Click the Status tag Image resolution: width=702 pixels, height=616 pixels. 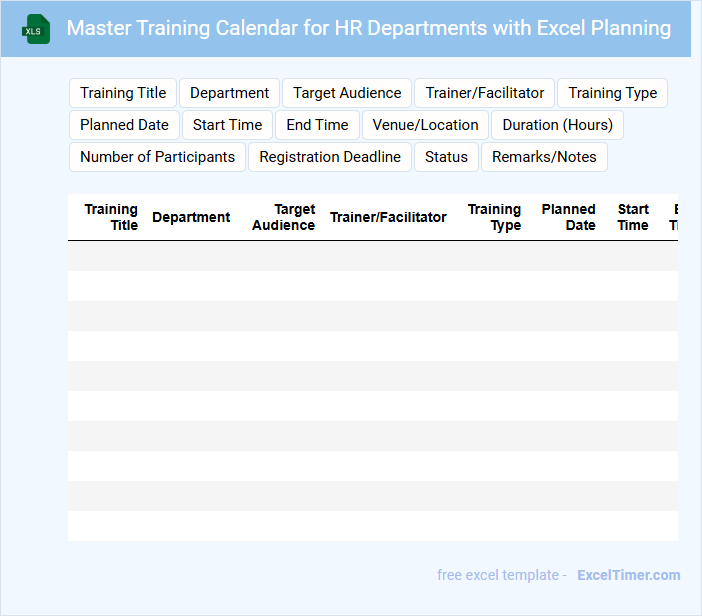(446, 157)
